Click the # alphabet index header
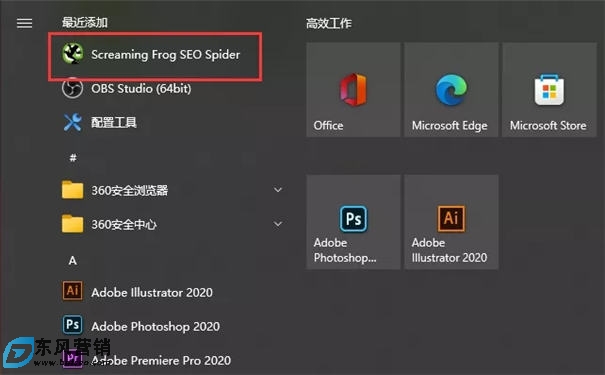The image size is (605, 375). pos(73,157)
